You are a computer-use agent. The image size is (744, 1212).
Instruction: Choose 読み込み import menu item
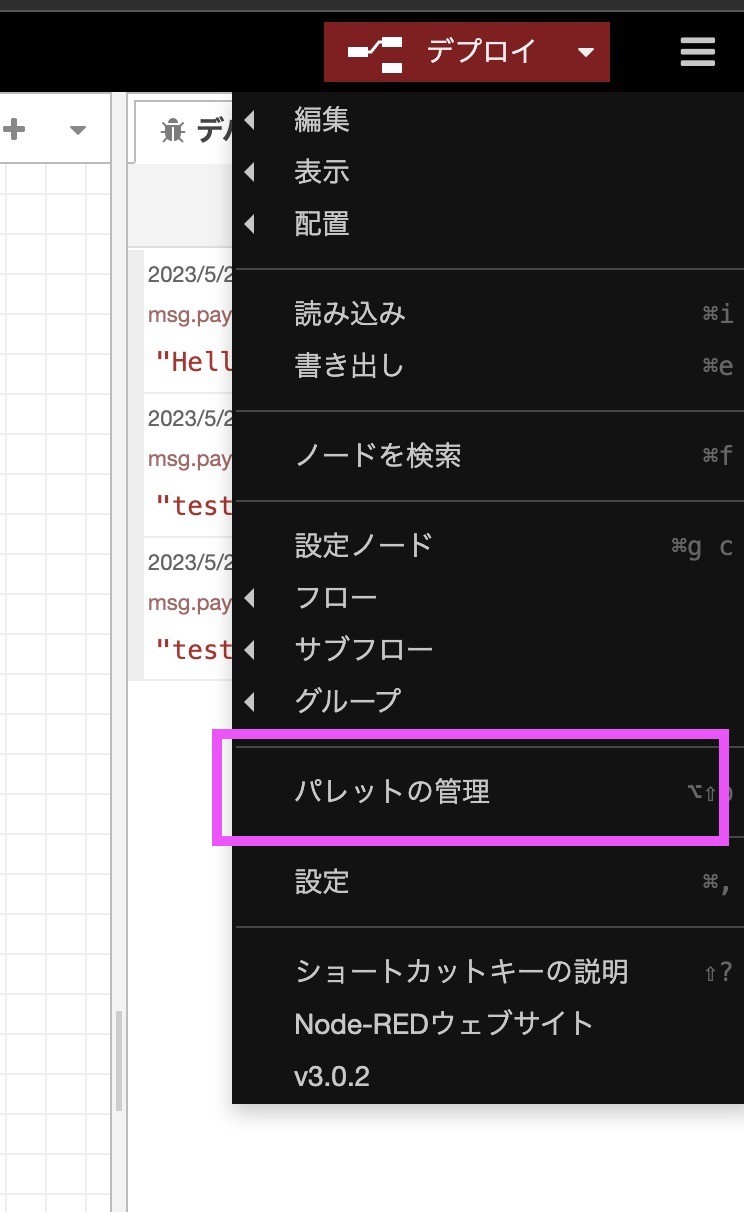tap(488, 314)
